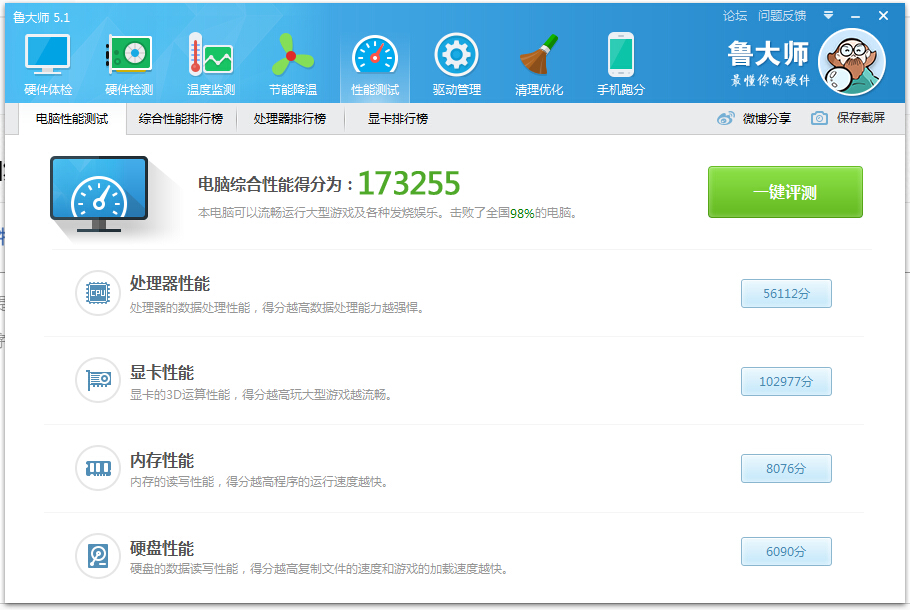
Task: Switch to 处理器排行榜 tab
Action: point(290,119)
